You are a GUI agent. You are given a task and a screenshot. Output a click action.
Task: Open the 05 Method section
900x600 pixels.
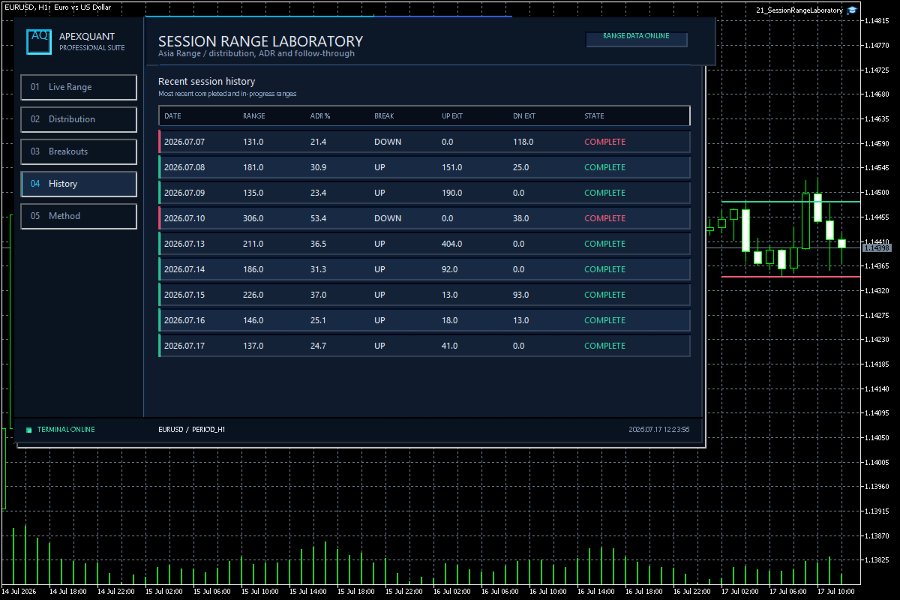click(79, 216)
